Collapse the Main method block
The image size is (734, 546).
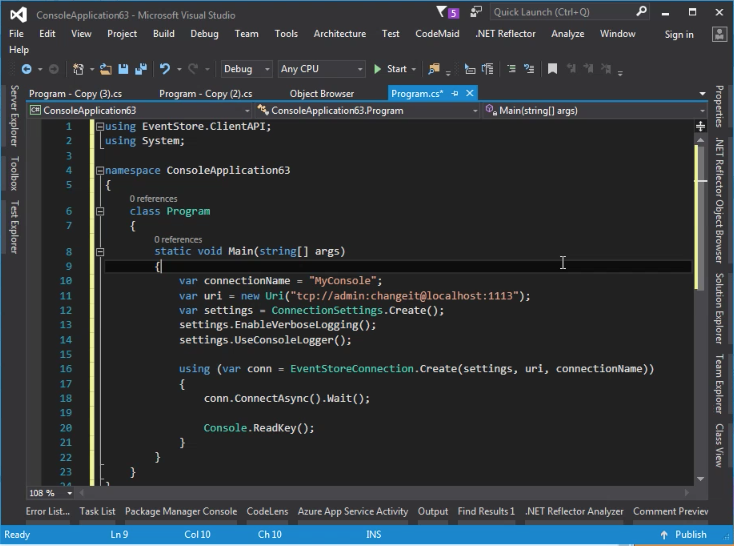[100, 252]
